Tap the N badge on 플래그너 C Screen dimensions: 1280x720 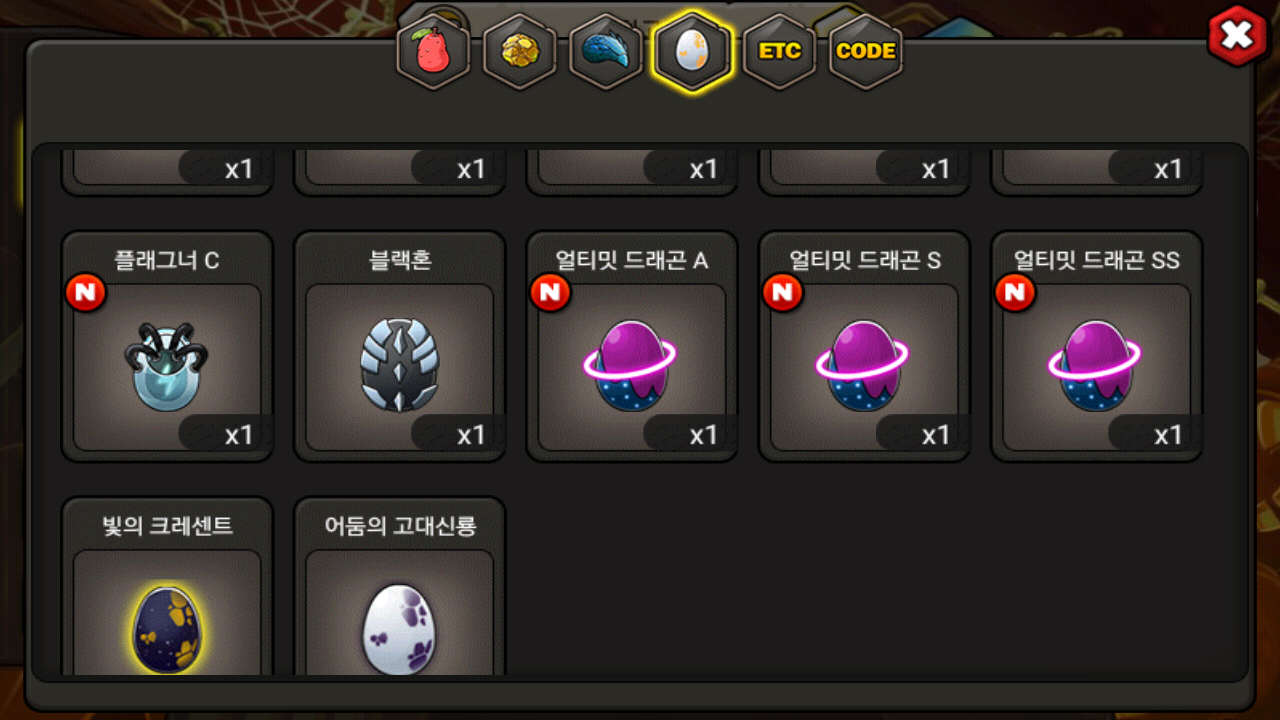(x=86, y=292)
